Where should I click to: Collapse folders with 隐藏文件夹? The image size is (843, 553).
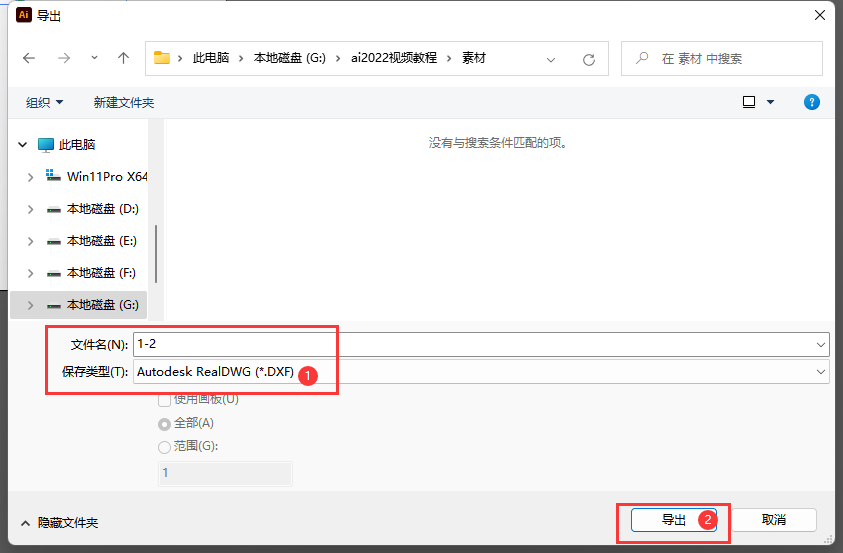(x=60, y=522)
